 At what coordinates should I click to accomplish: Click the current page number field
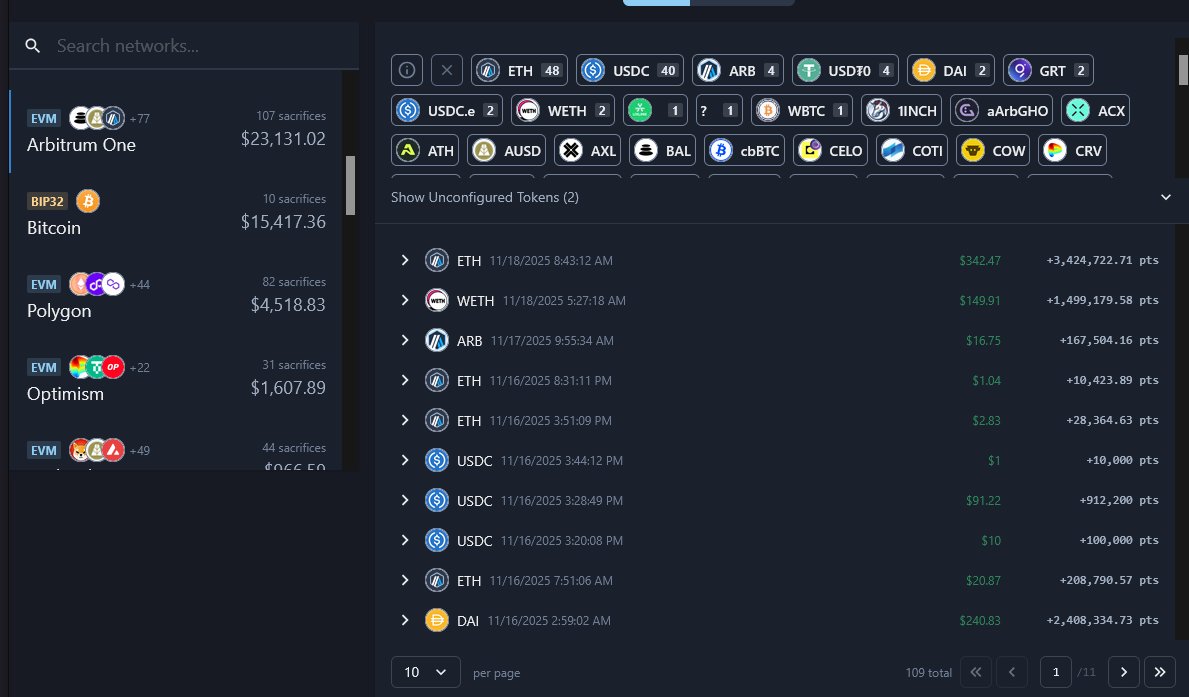(1056, 672)
